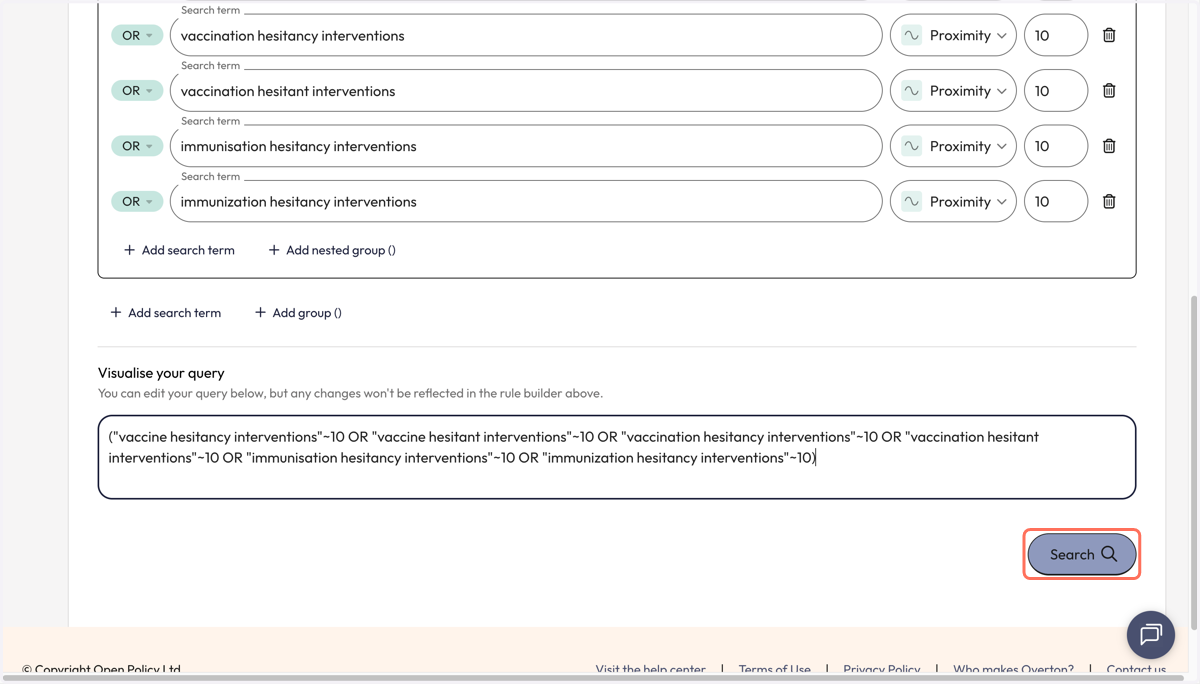Open Proximity dropdown for vaccination hesitant interventions
Image resolution: width=1200 pixels, height=684 pixels.
pos(953,91)
